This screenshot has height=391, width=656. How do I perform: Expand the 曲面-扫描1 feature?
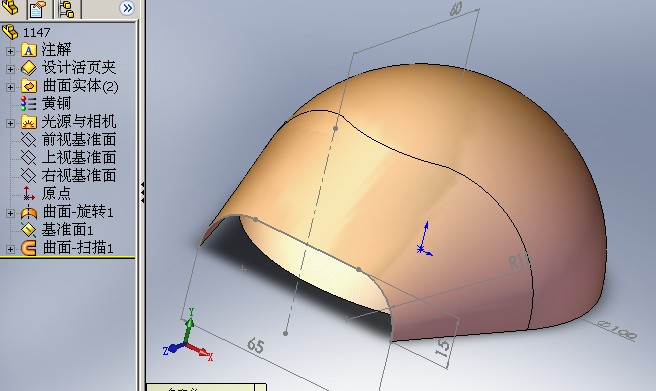click(10, 249)
